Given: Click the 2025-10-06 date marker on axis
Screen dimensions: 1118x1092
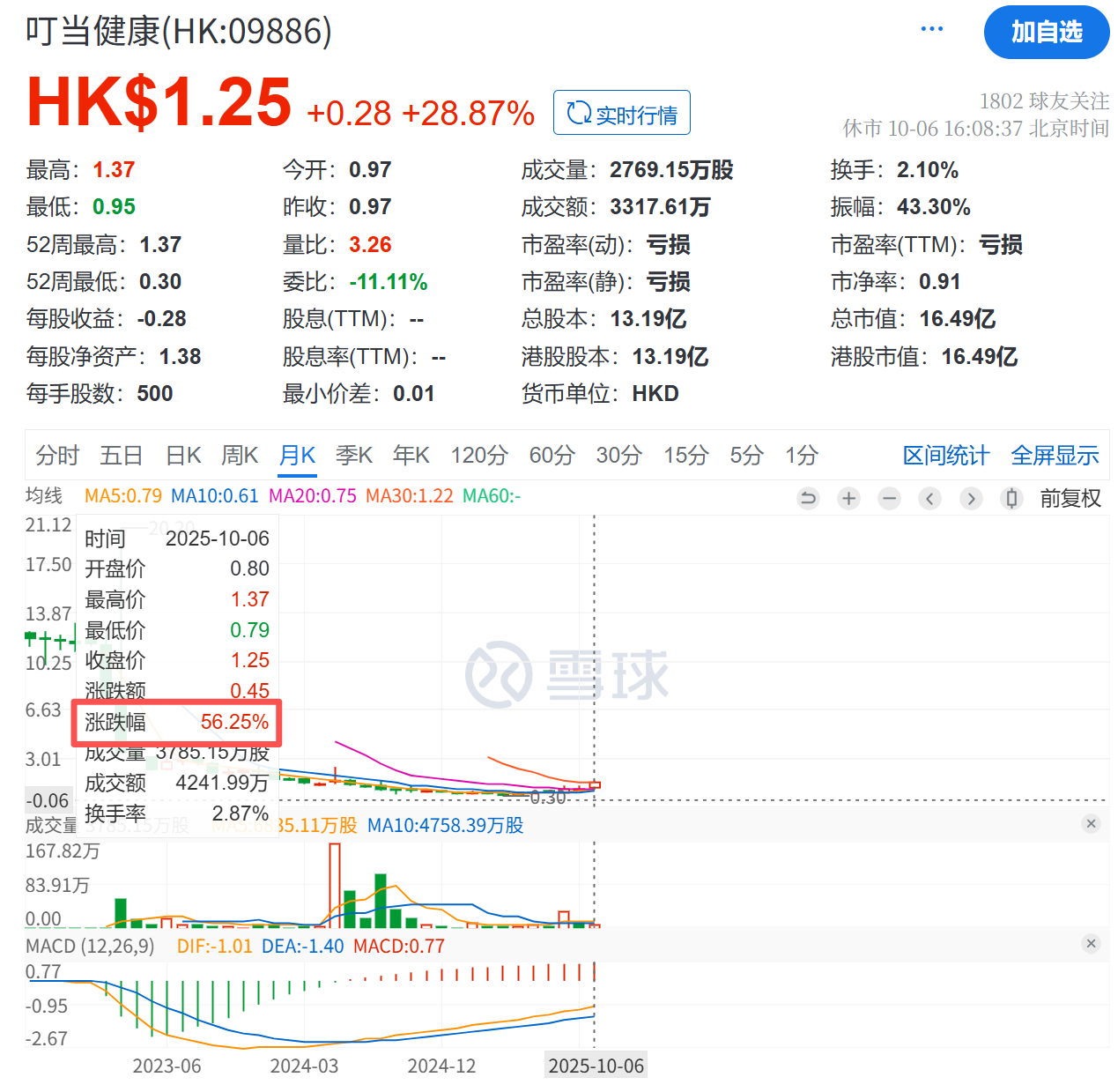Looking at the screenshot, I should tap(596, 1066).
